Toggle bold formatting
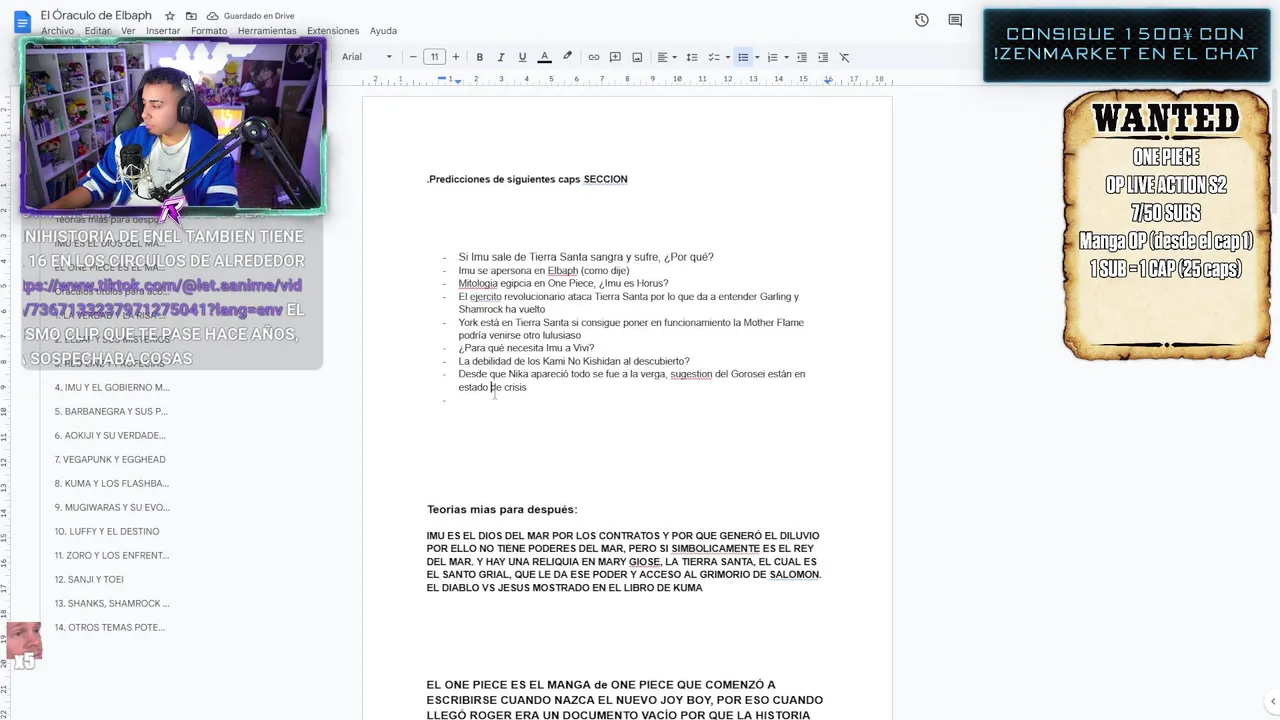 point(479,57)
